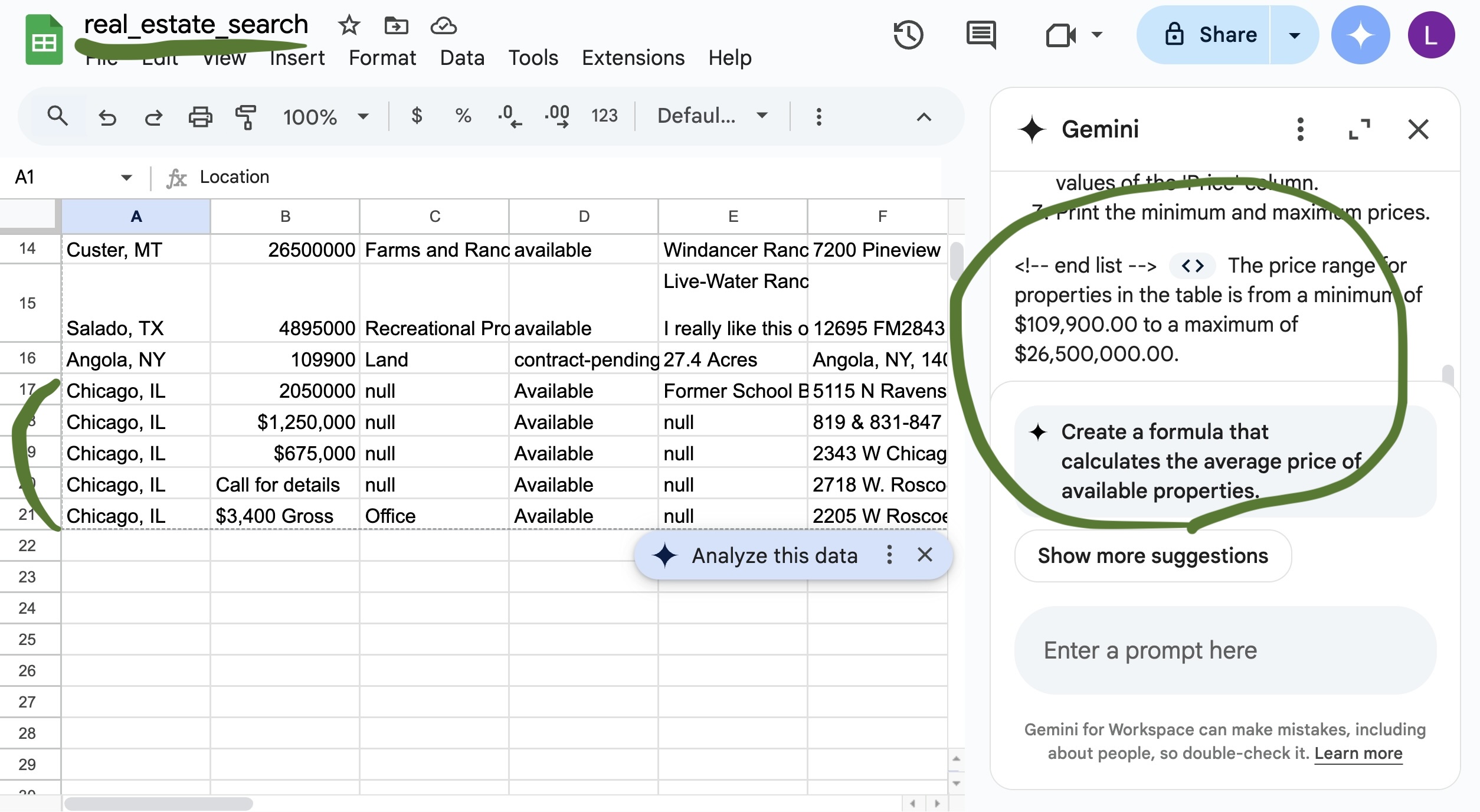Click Analyze this data chip
This screenshot has width=1480, height=812.
click(x=774, y=555)
